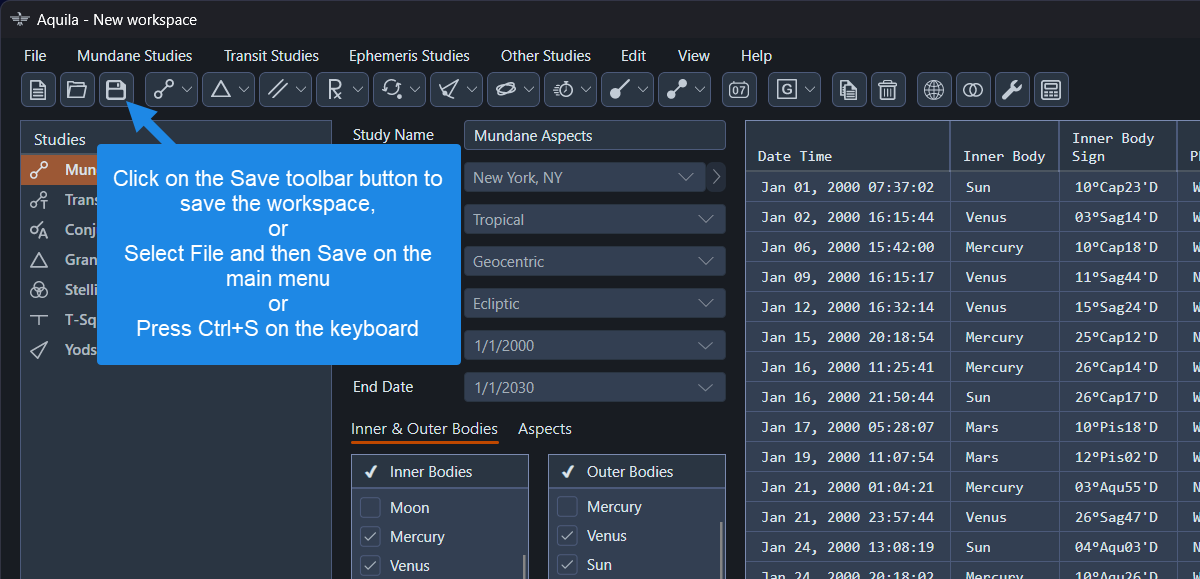Switch to the Aspects tab
1200x579 pixels.
(x=544, y=429)
